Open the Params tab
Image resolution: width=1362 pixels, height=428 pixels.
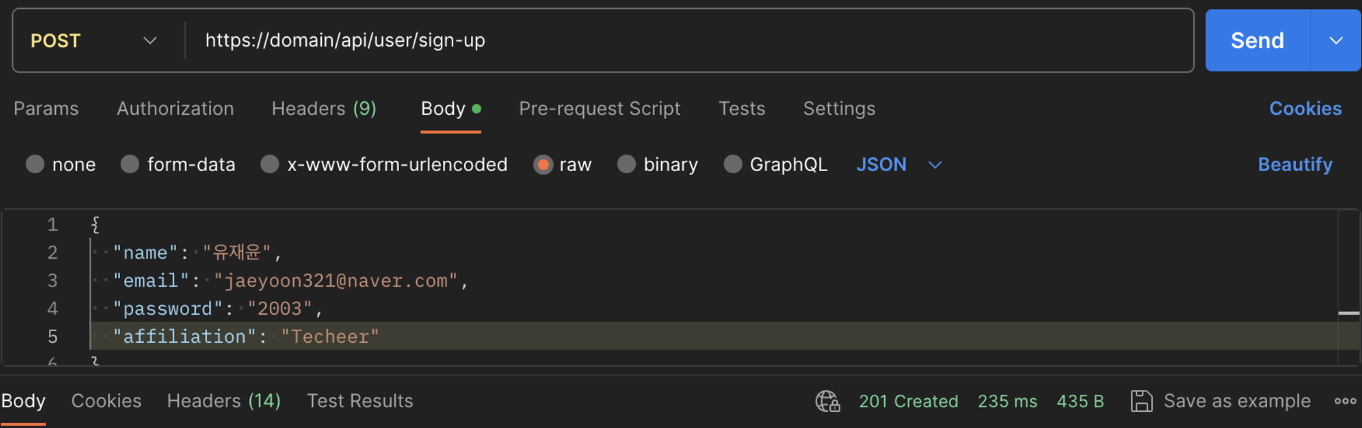coord(46,108)
